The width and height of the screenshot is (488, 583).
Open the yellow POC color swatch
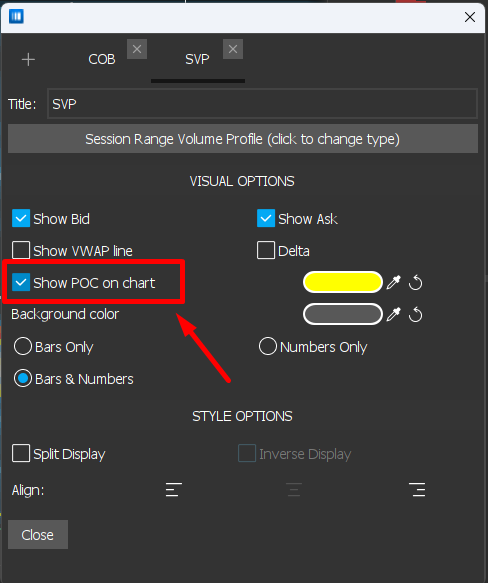pyautogui.click(x=343, y=282)
